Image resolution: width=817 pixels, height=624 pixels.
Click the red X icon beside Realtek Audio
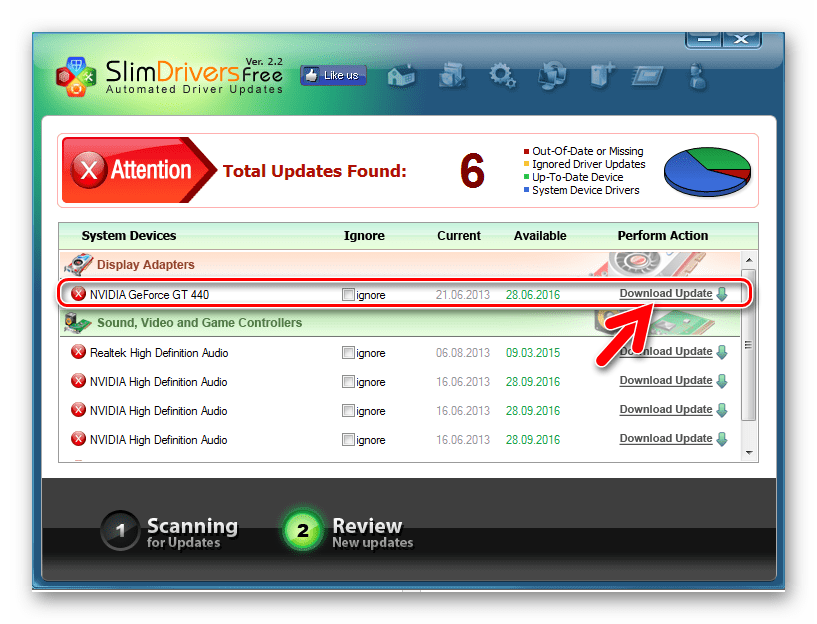(x=79, y=352)
